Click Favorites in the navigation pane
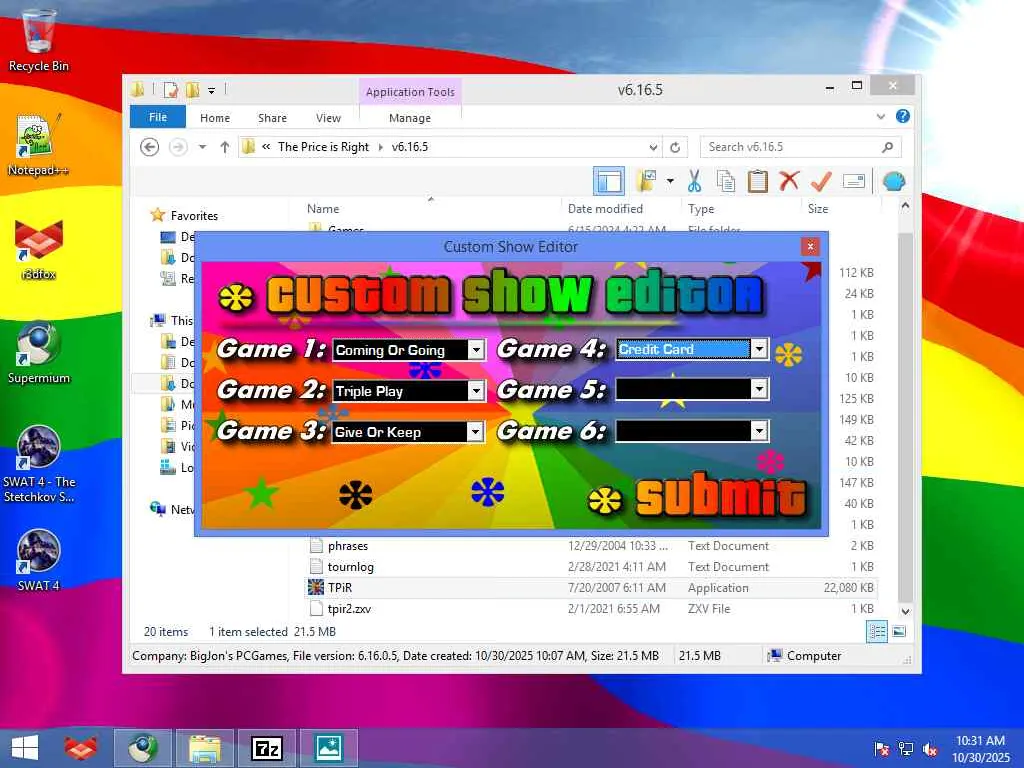This screenshot has width=1024, height=768. pos(194,216)
